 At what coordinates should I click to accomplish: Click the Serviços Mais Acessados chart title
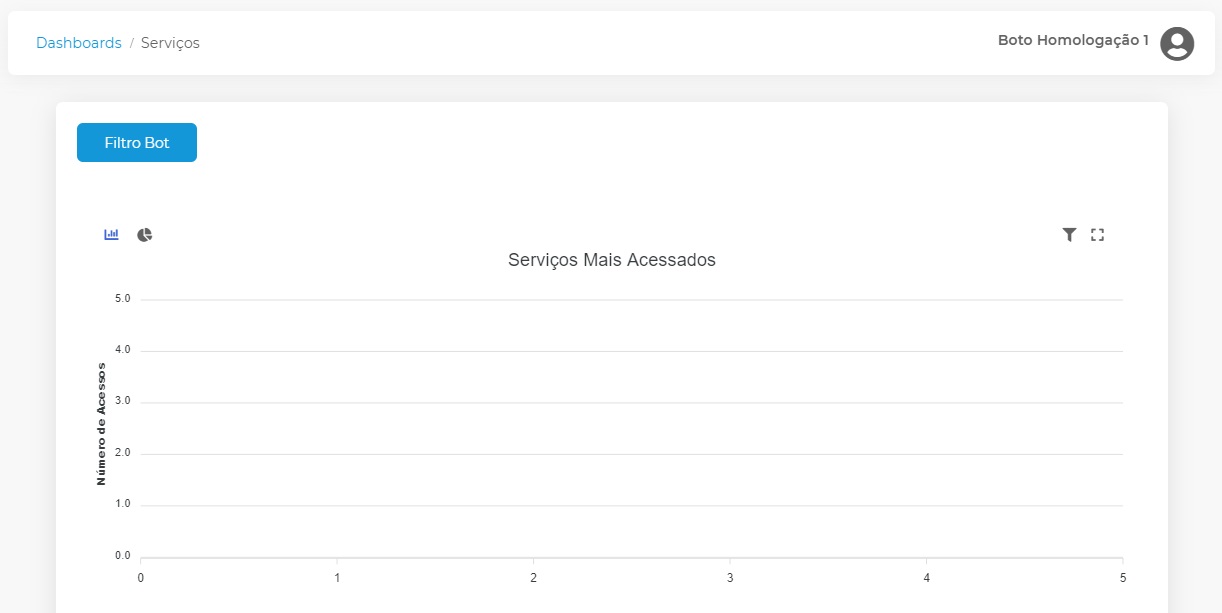(x=612, y=260)
